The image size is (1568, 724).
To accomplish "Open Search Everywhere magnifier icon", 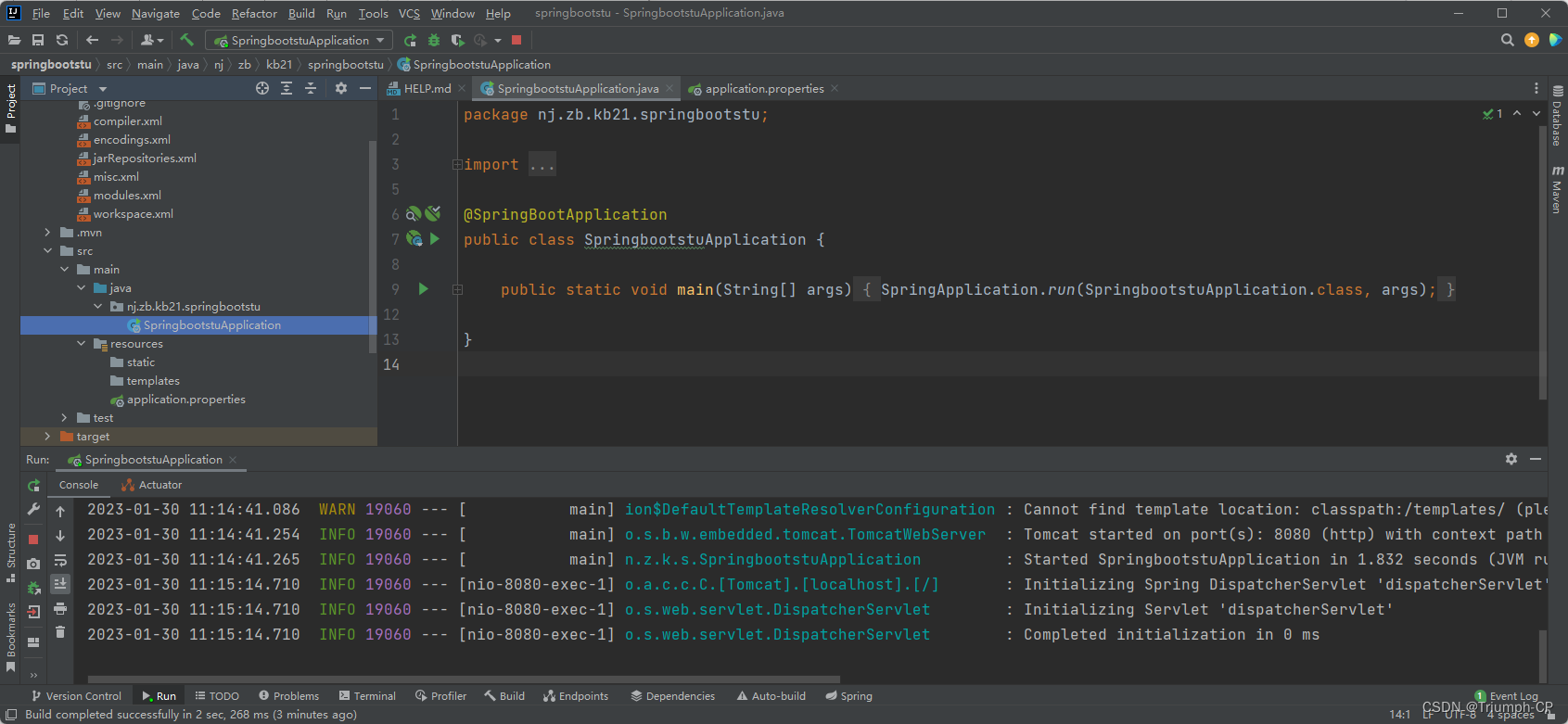I will (x=1507, y=40).
